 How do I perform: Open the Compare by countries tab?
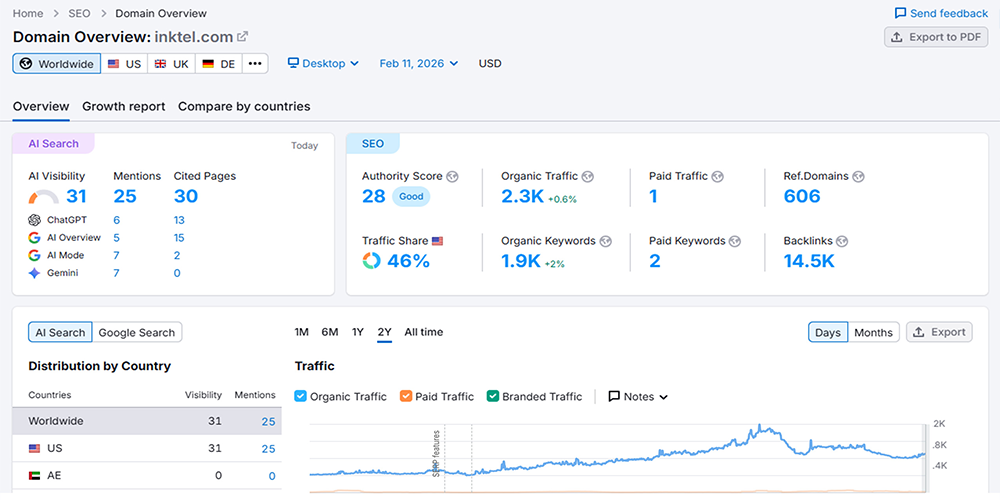[x=244, y=107]
